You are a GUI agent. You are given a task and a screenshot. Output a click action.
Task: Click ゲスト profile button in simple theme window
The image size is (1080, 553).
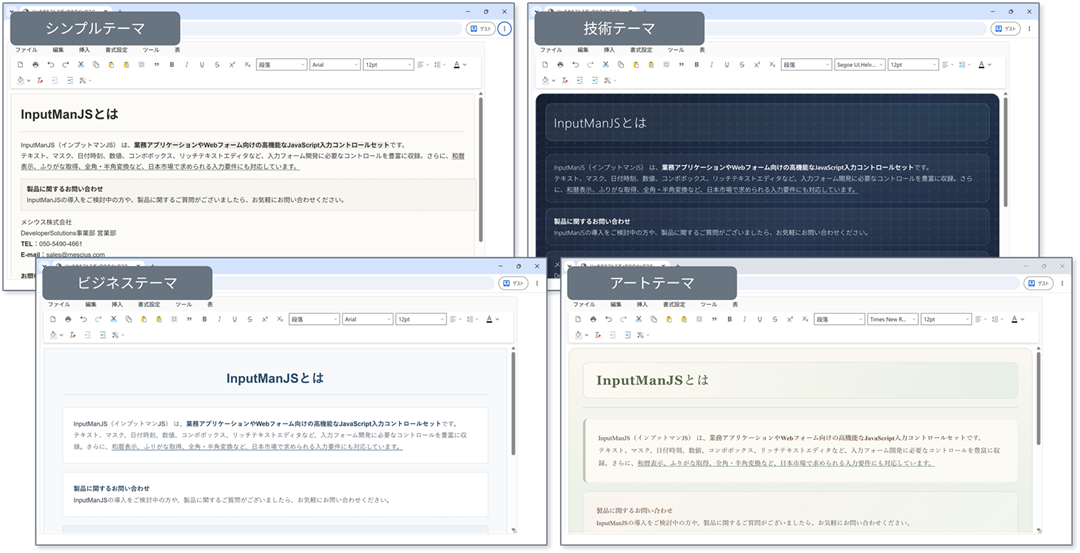coord(481,29)
